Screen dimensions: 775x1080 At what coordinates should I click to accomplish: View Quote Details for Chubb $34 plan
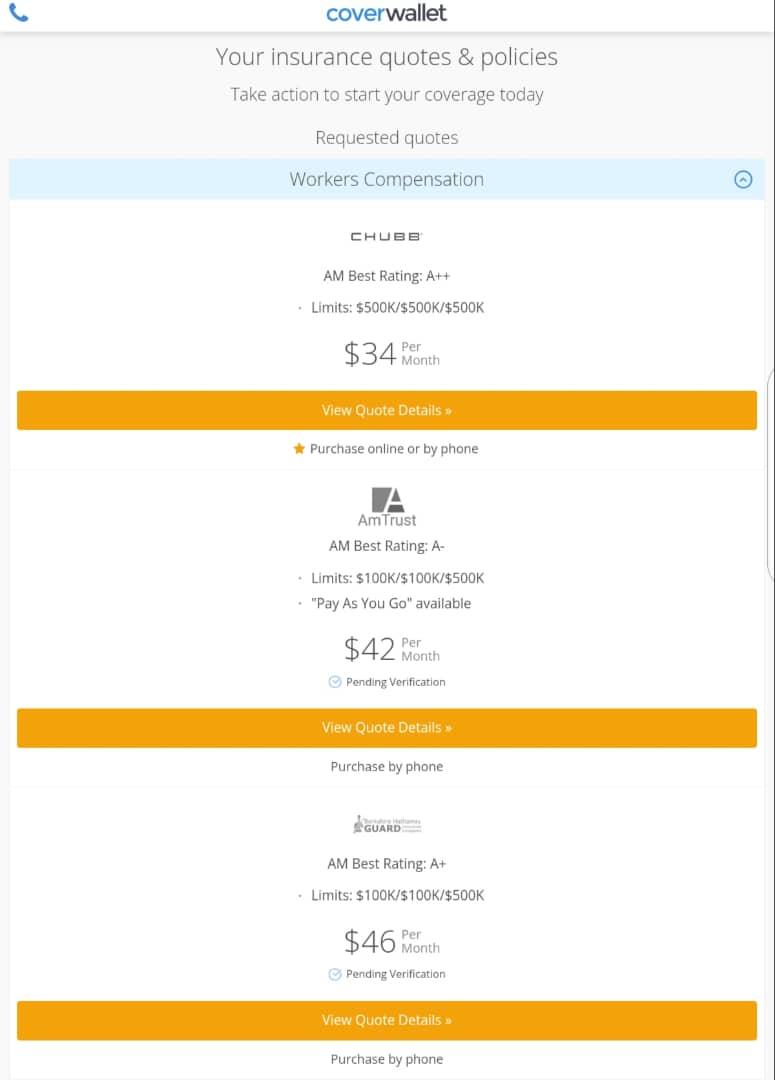pyautogui.click(x=386, y=410)
